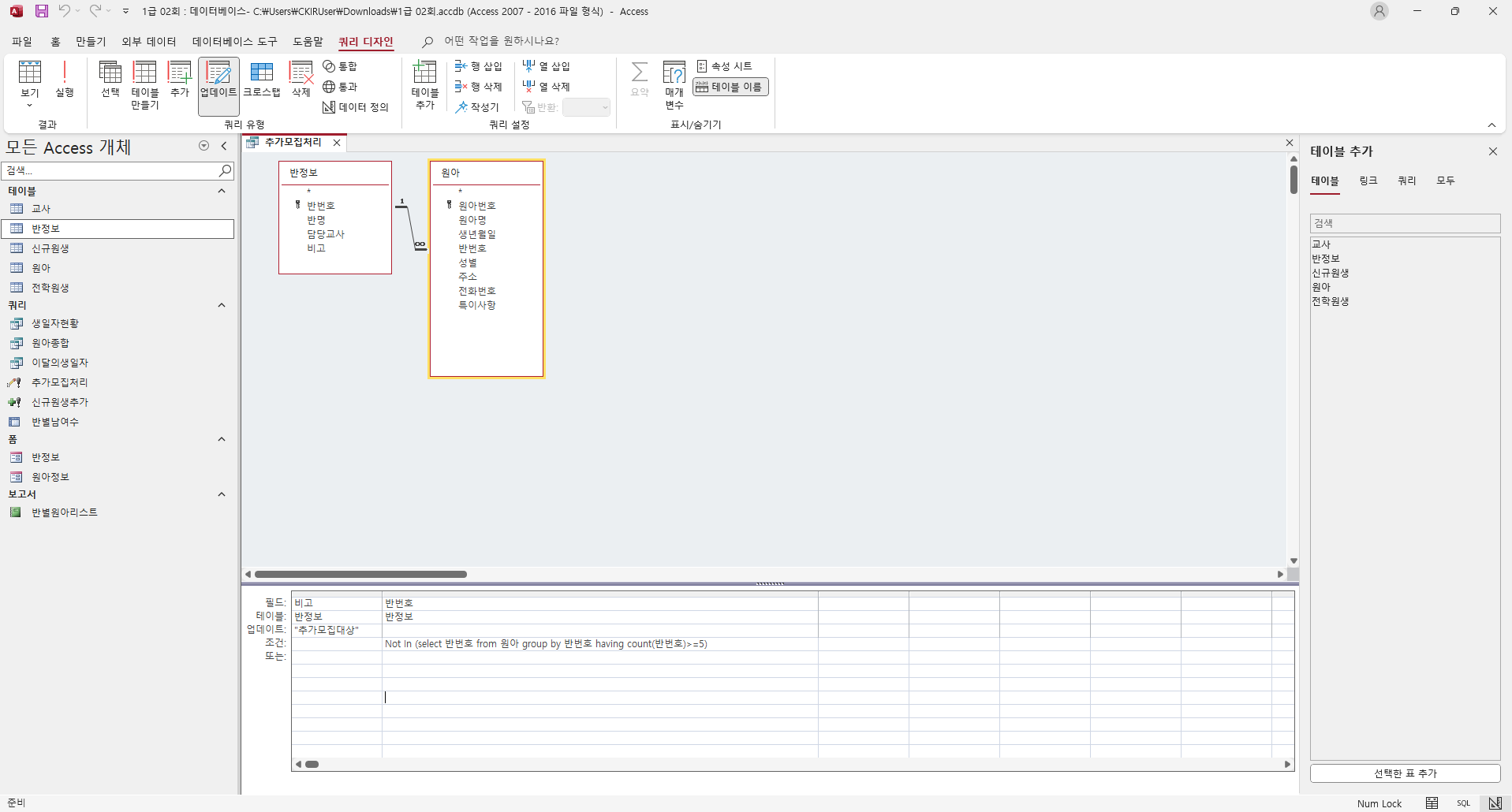
Task: Click the 작성기 builder icon
Action: point(477,107)
